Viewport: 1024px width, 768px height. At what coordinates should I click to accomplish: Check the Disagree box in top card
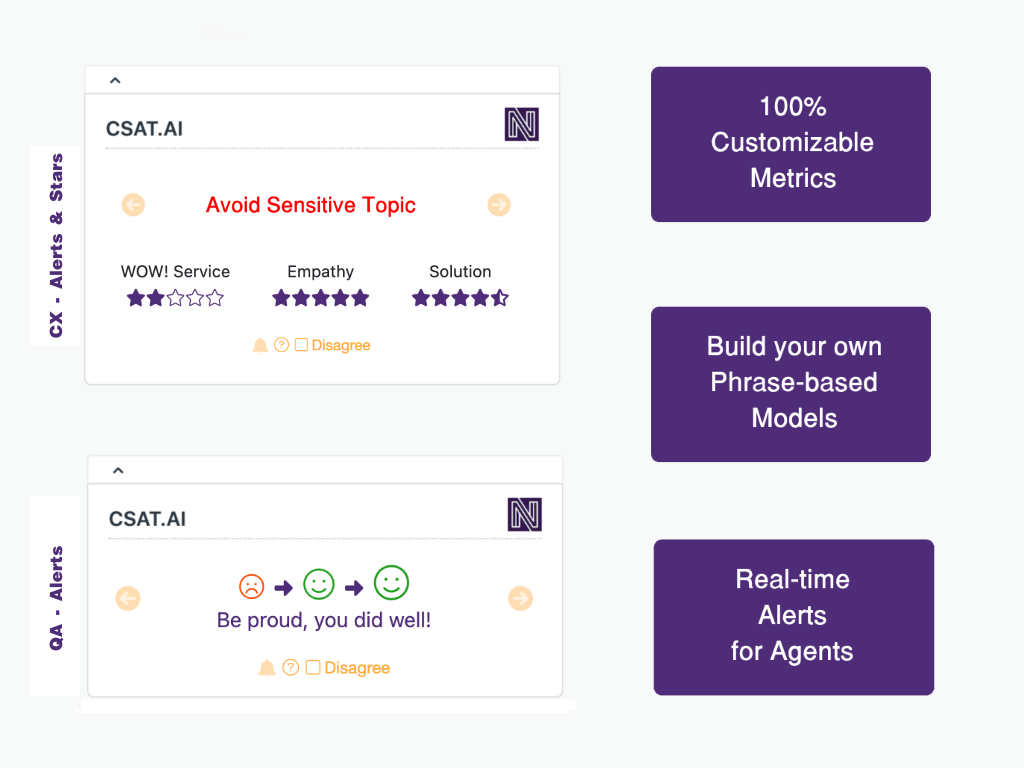[x=301, y=345]
